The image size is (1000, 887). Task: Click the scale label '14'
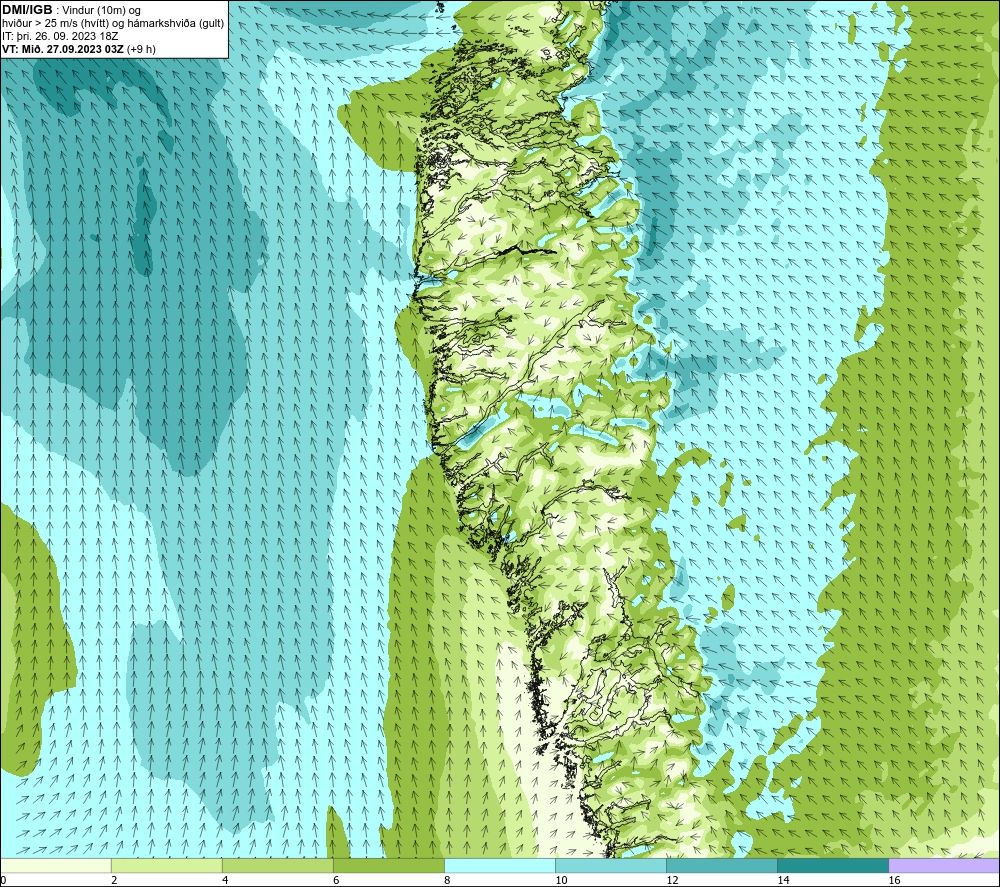point(783,880)
